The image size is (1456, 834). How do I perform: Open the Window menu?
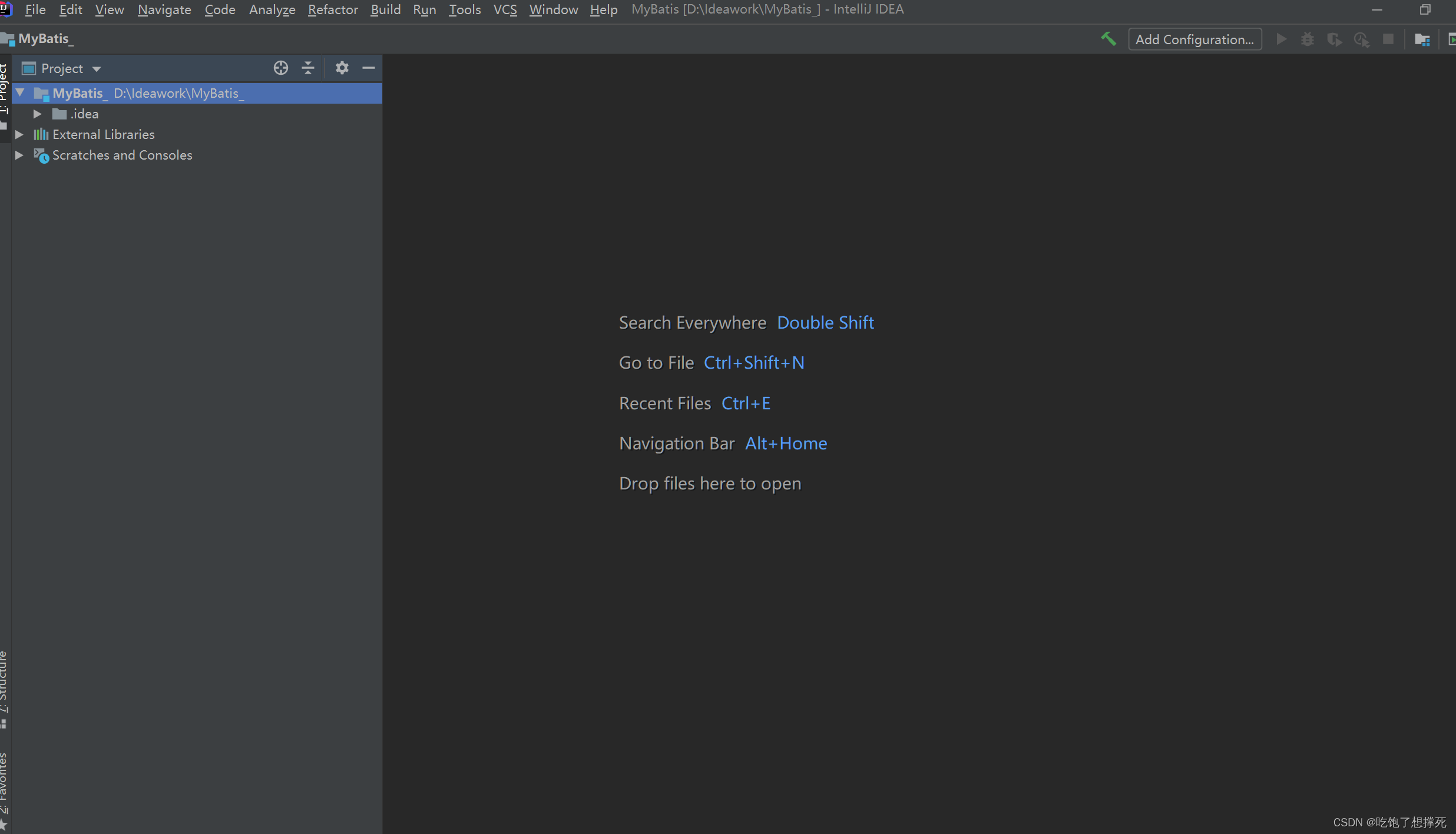pyautogui.click(x=554, y=9)
